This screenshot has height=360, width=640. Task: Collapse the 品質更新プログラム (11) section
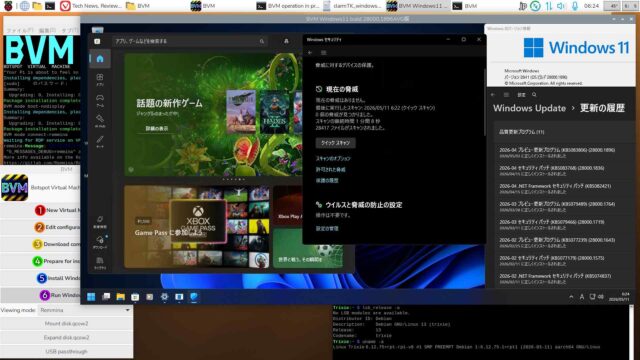tap(565, 132)
